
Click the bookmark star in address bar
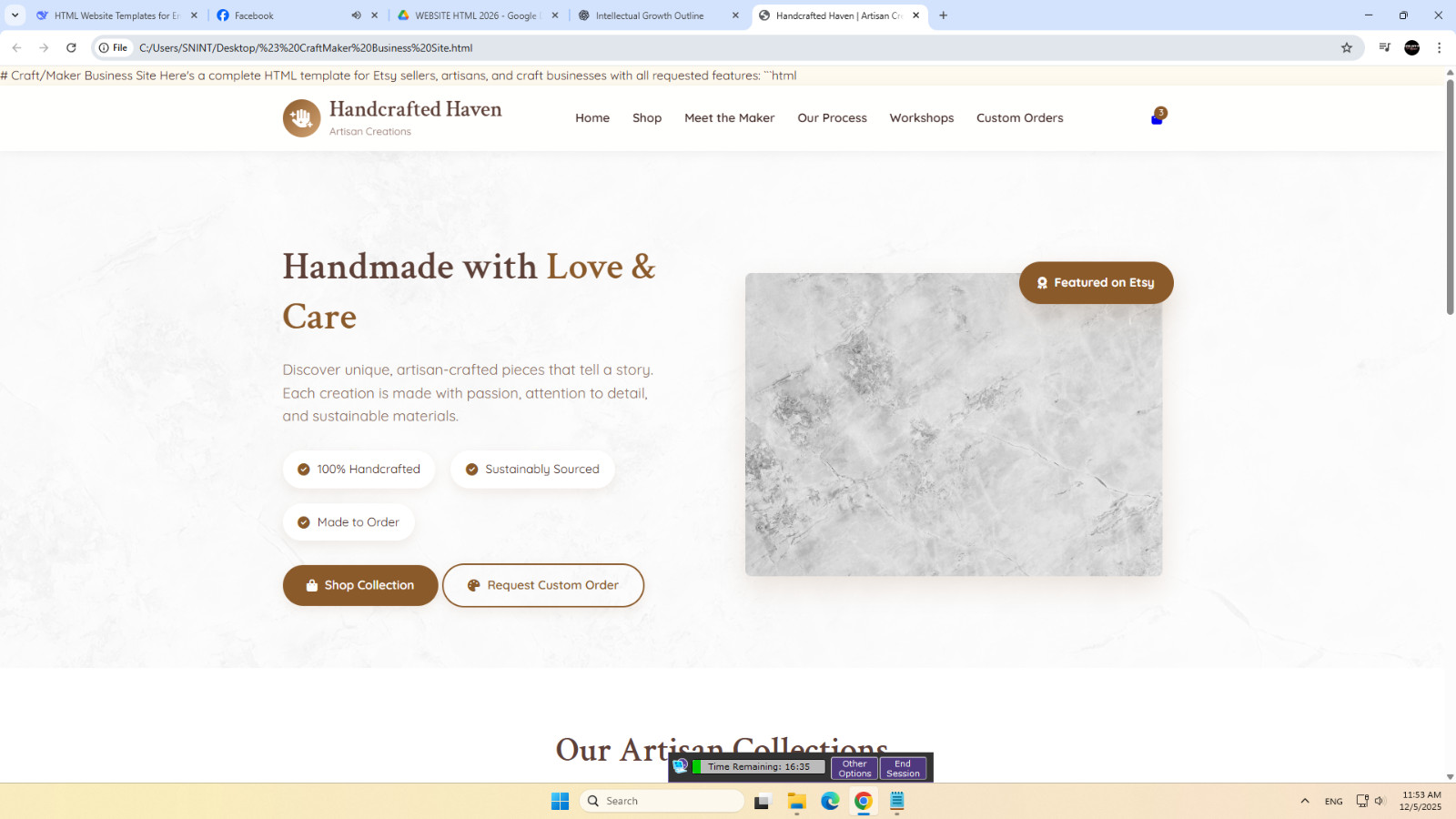click(x=1347, y=48)
